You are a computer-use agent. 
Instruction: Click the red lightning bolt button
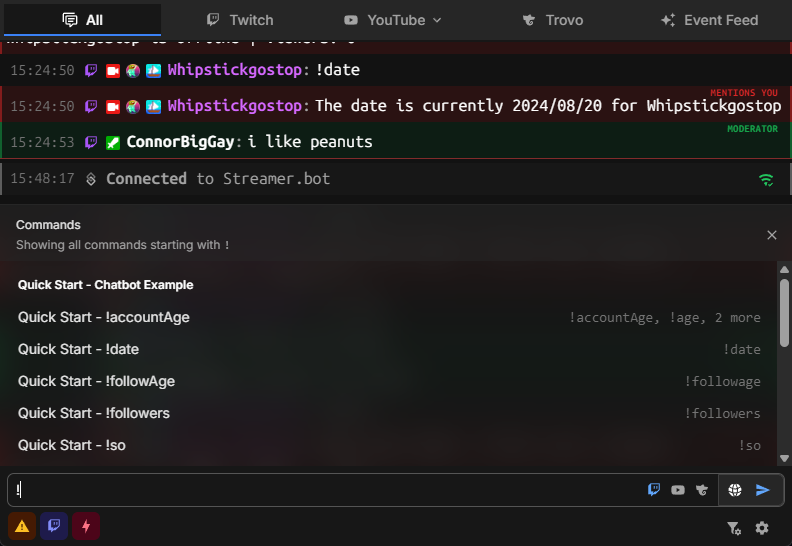pyautogui.click(x=86, y=526)
